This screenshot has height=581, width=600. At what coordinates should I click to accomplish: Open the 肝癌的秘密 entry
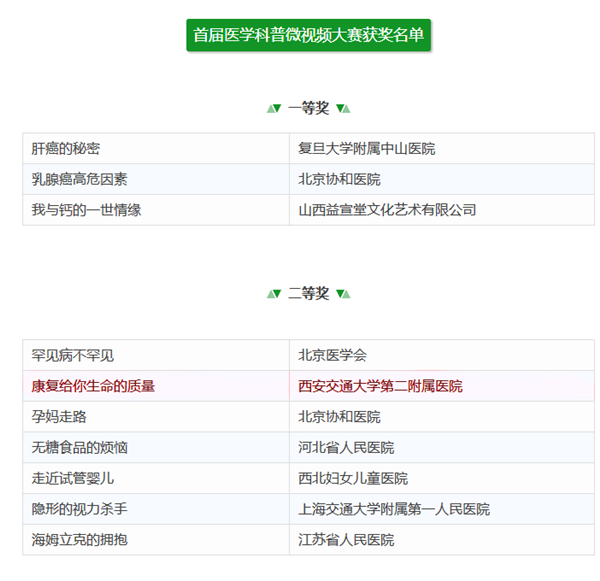pyautogui.click(x=66, y=149)
